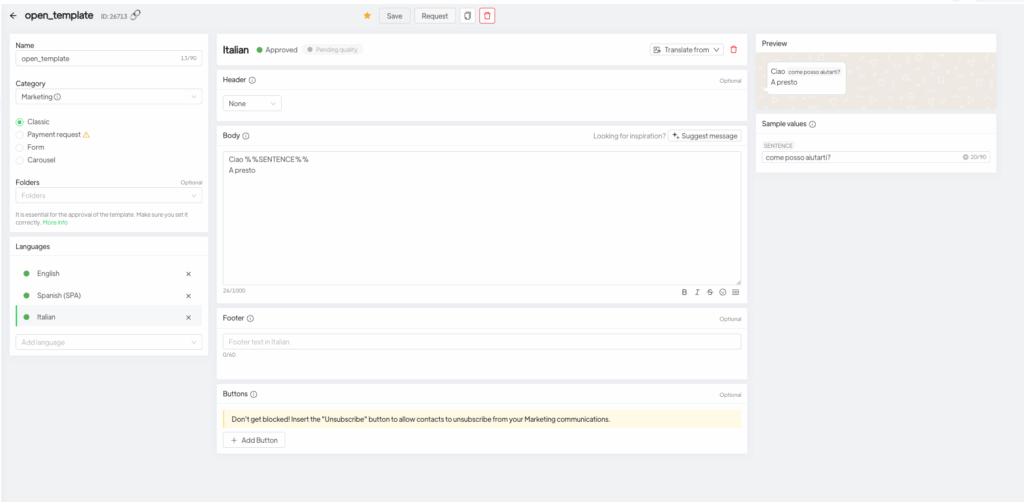
Task: Apply strikethrough formatting in the body toolbar
Action: point(710,292)
